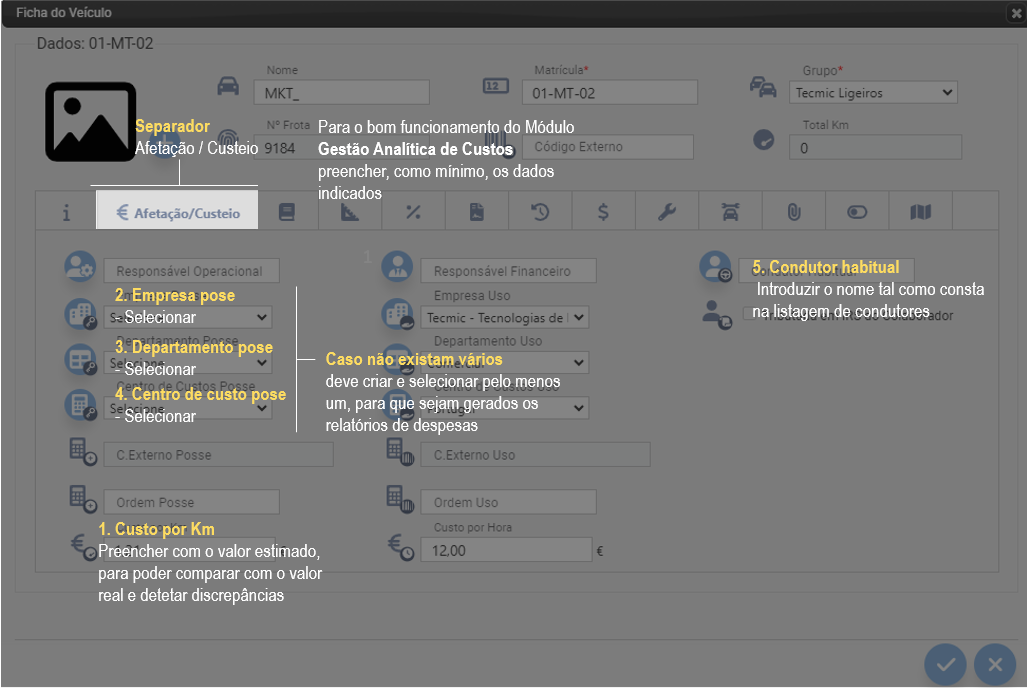Click the Departamento Posse icon

point(81,359)
